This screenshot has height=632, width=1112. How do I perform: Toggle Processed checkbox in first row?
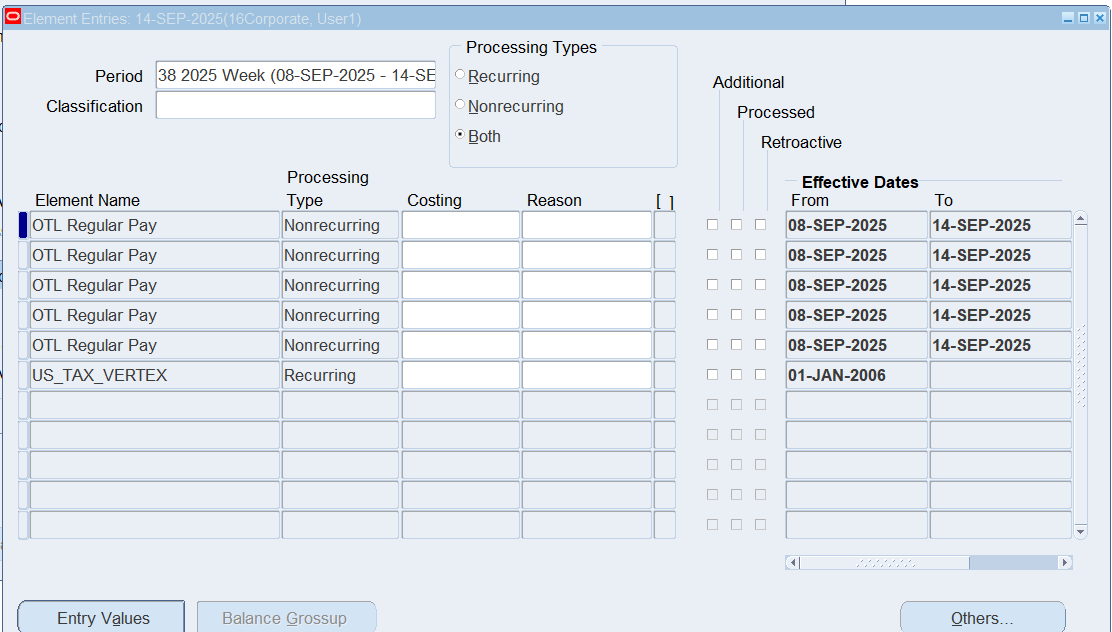point(736,225)
